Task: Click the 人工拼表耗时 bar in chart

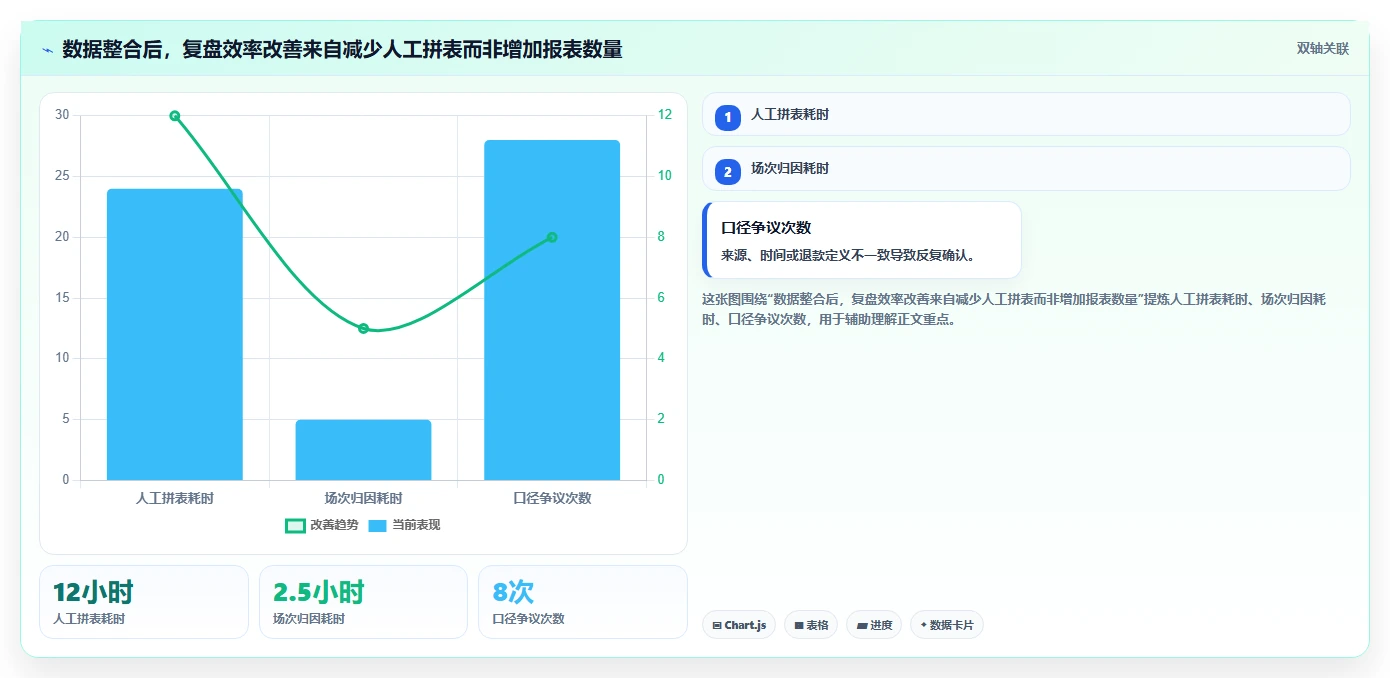Action: click(x=175, y=334)
